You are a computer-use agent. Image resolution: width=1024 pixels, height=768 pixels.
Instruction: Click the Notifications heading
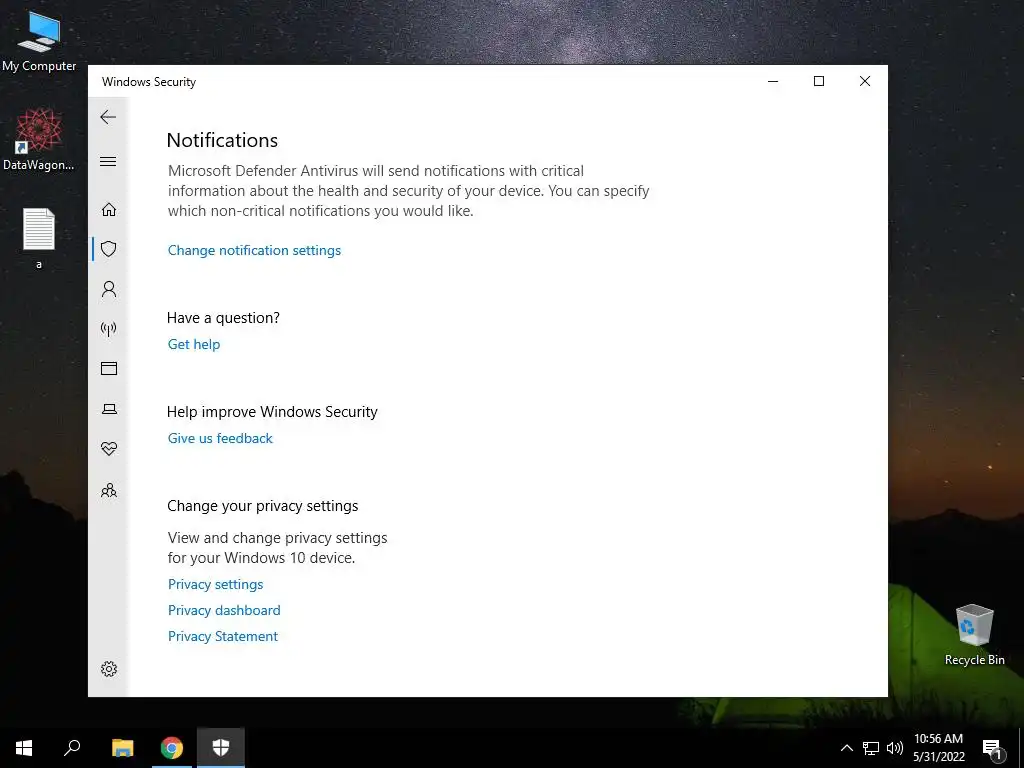click(222, 140)
